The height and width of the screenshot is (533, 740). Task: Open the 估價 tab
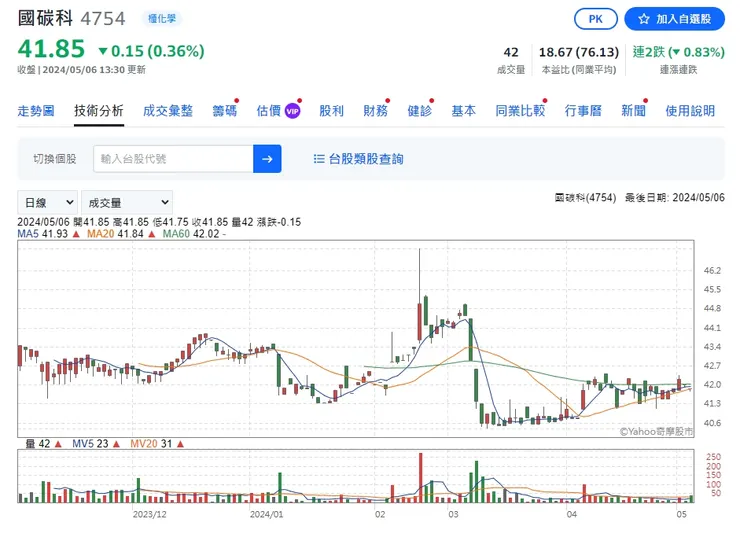269,111
